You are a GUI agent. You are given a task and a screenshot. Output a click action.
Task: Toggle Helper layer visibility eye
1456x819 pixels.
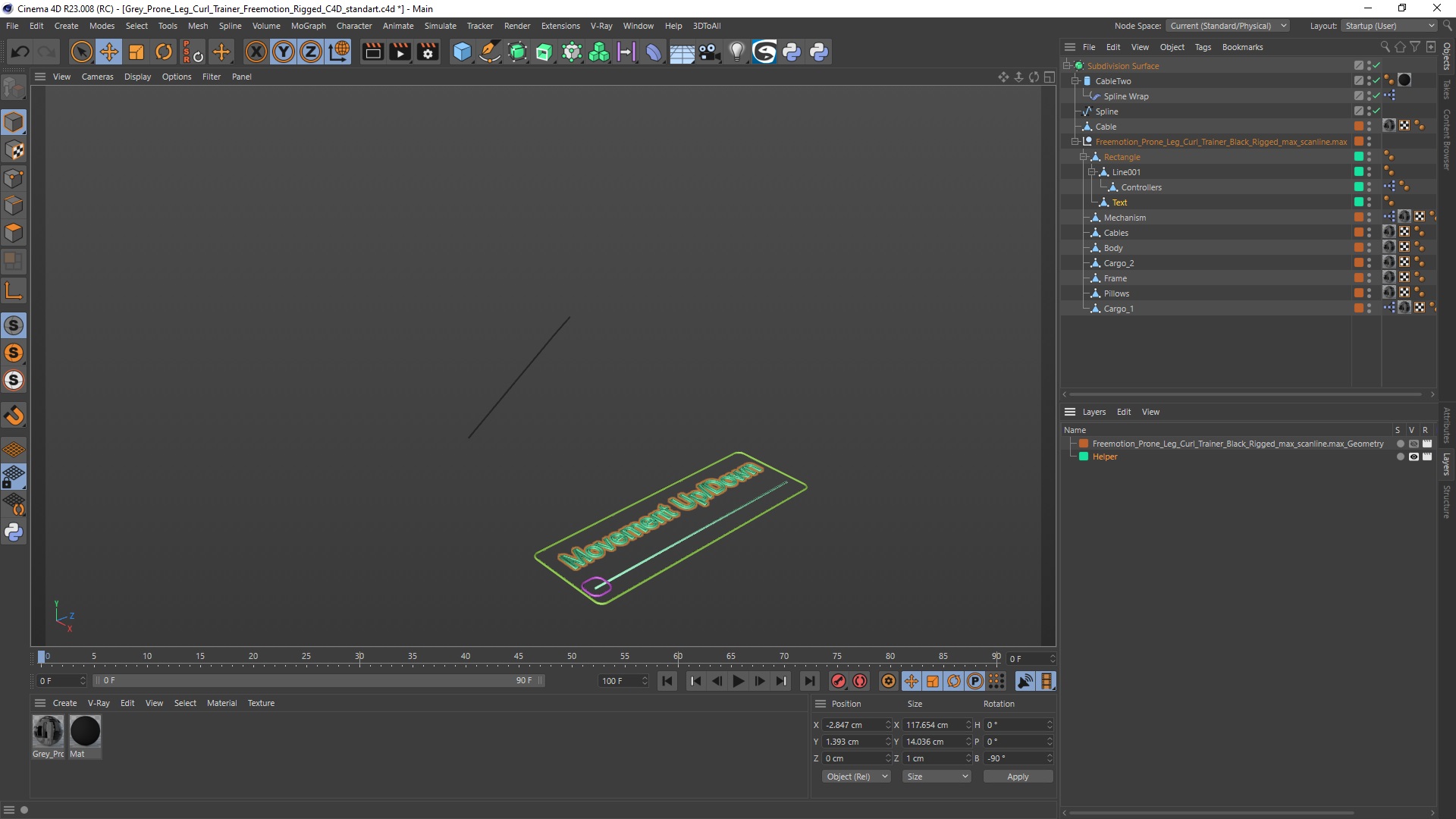coord(1414,457)
